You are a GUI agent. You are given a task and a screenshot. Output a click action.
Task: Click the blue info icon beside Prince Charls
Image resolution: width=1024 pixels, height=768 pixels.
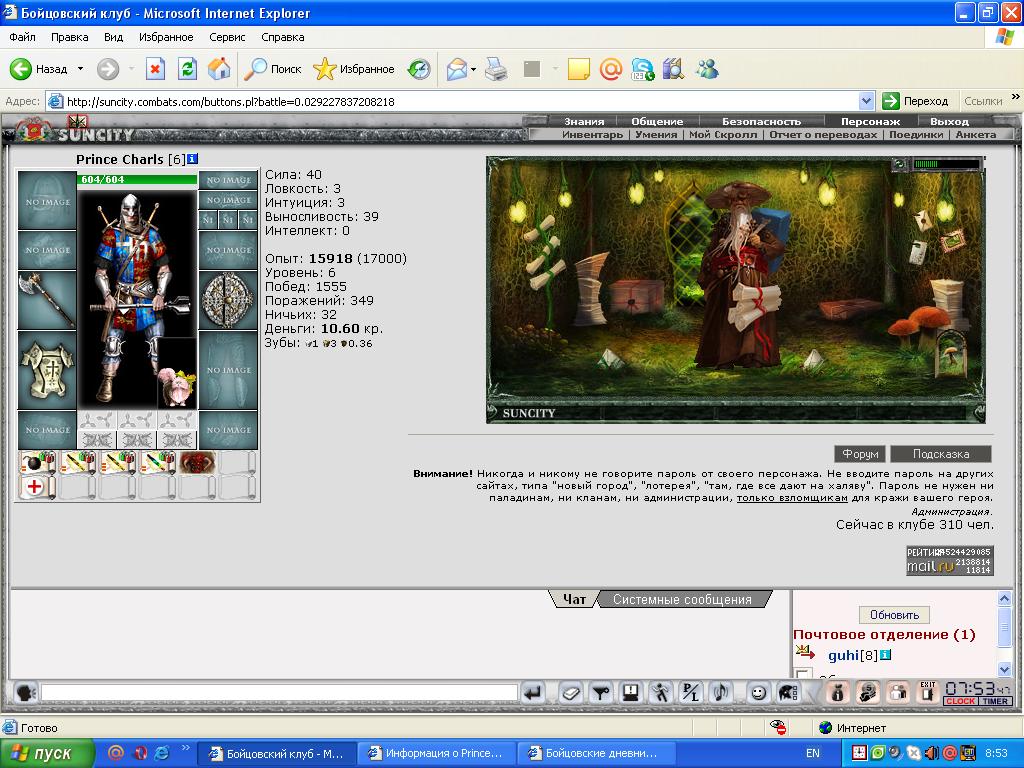(x=193, y=159)
